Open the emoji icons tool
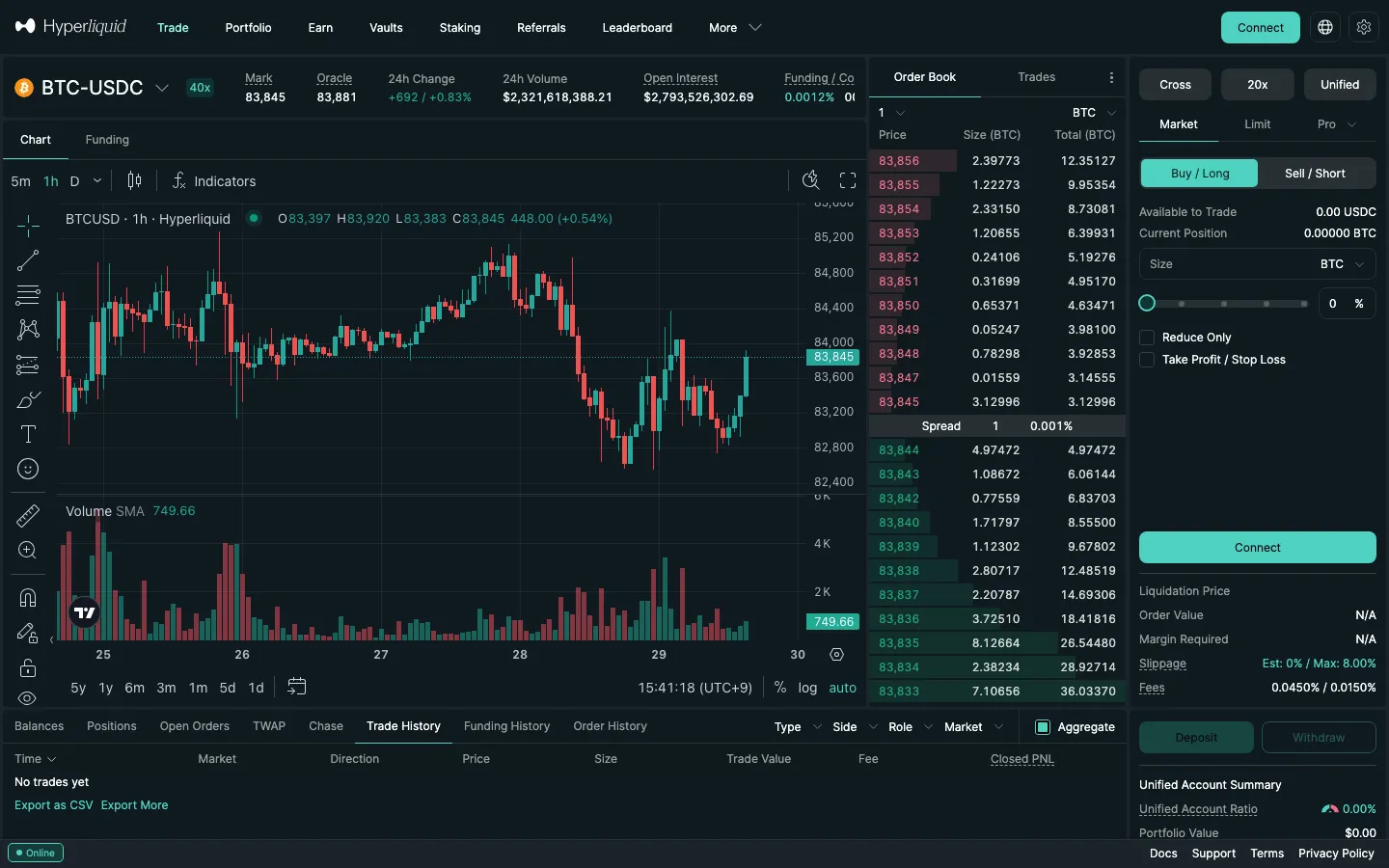 click(28, 469)
